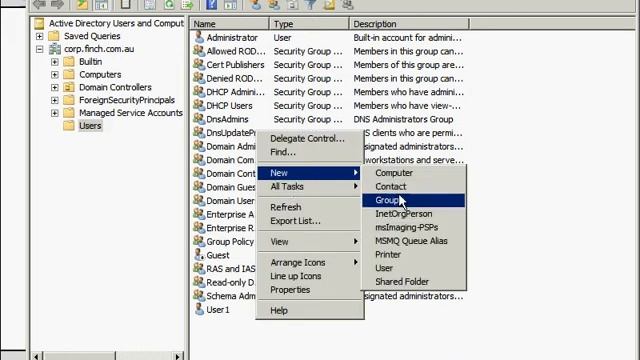640x360 pixels.
Task: Click the Schema Adm group icon
Action: coord(199,296)
